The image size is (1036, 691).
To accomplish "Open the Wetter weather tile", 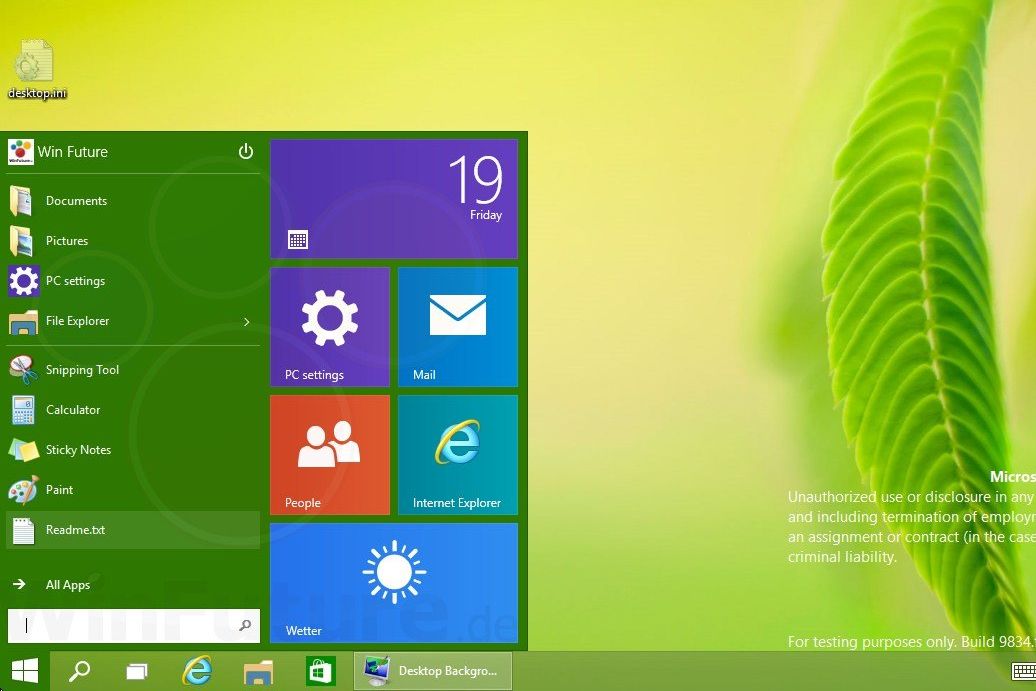I will pos(394,583).
